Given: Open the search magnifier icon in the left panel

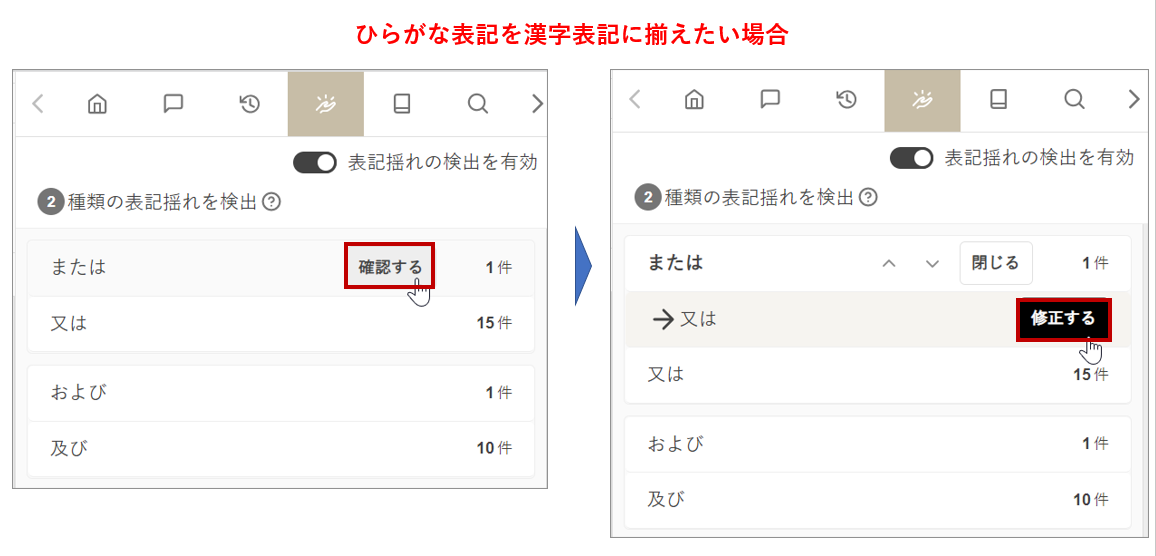Looking at the screenshot, I should (x=478, y=104).
